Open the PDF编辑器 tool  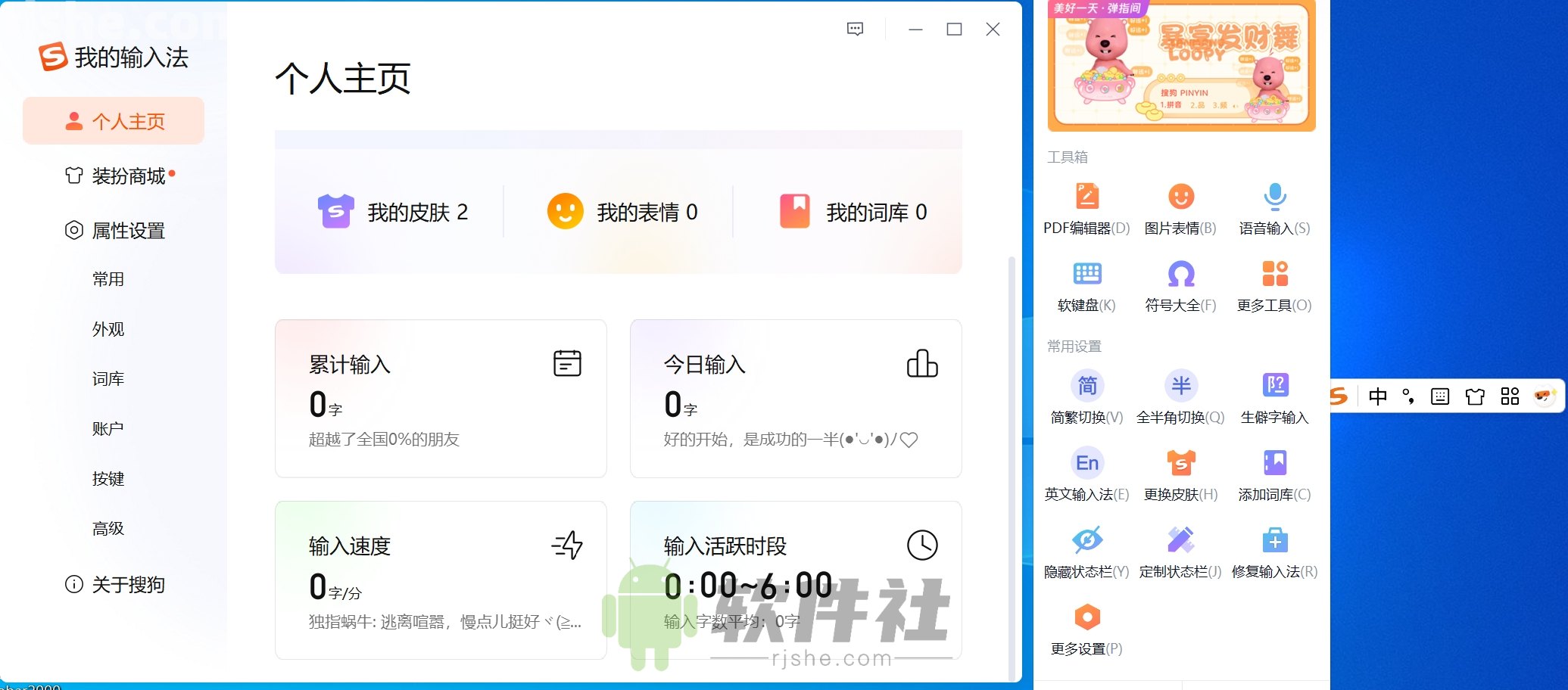click(x=1086, y=209)
